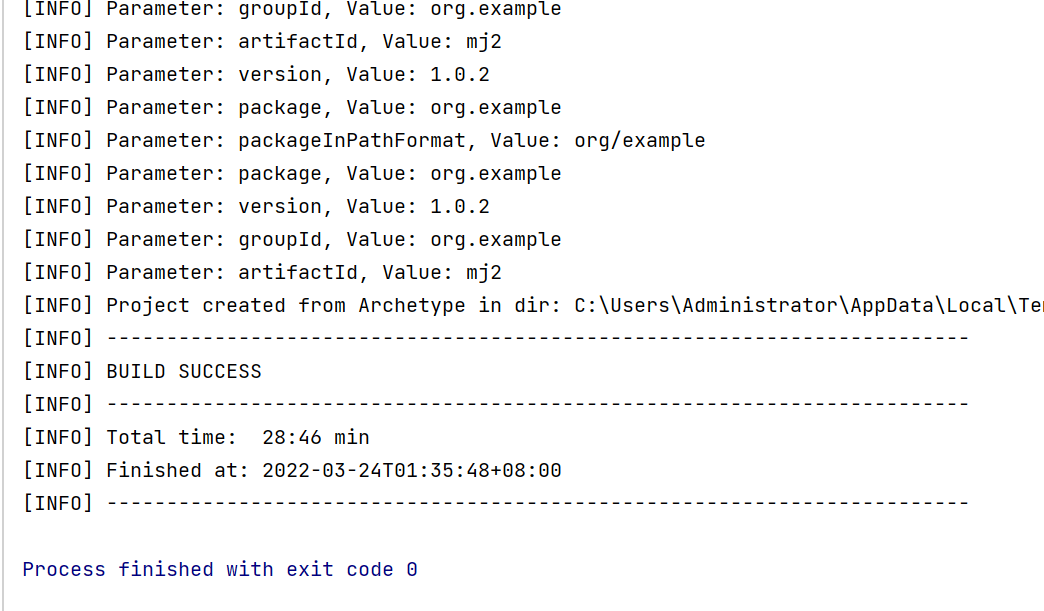Screen dimensions: 1044x611
Task: Click the packageInPathFormat parameter line
Action: 364,140
